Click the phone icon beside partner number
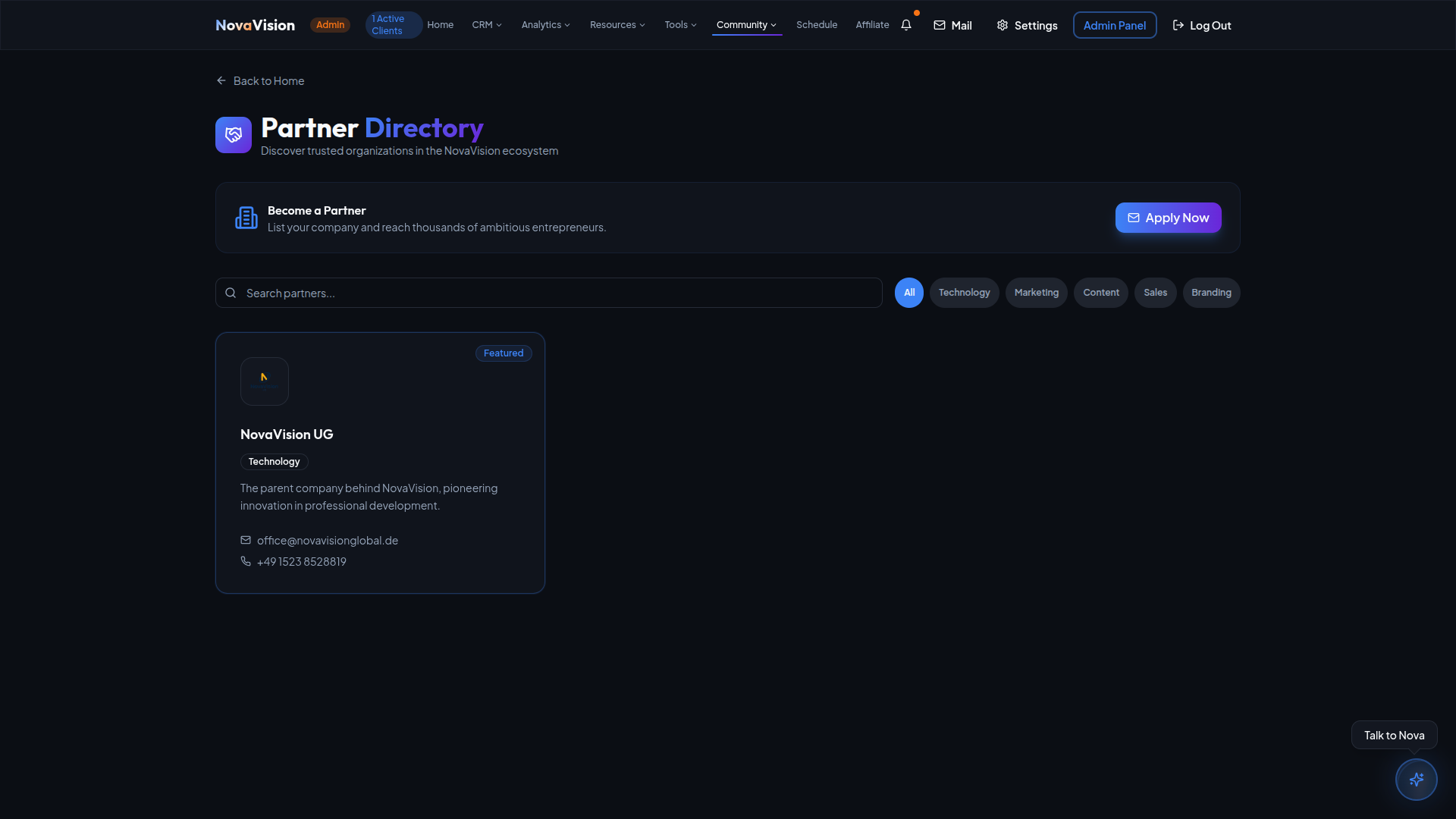Screen dimensions: 1456x819 pos(246,562)
